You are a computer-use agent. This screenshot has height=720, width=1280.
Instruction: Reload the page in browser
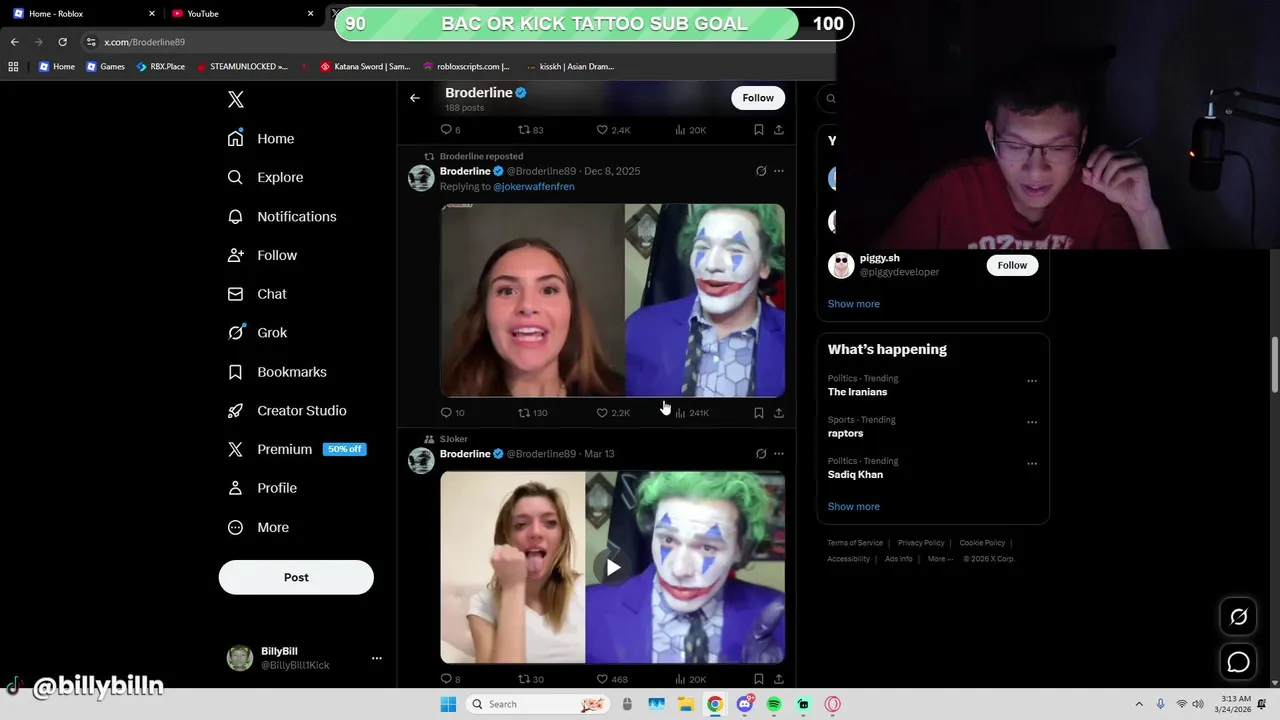point(62,42)
